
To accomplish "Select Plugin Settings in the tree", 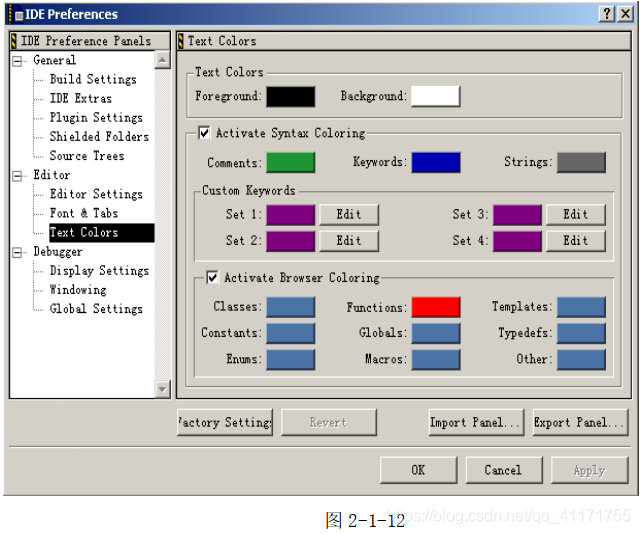I will (96, 118).
